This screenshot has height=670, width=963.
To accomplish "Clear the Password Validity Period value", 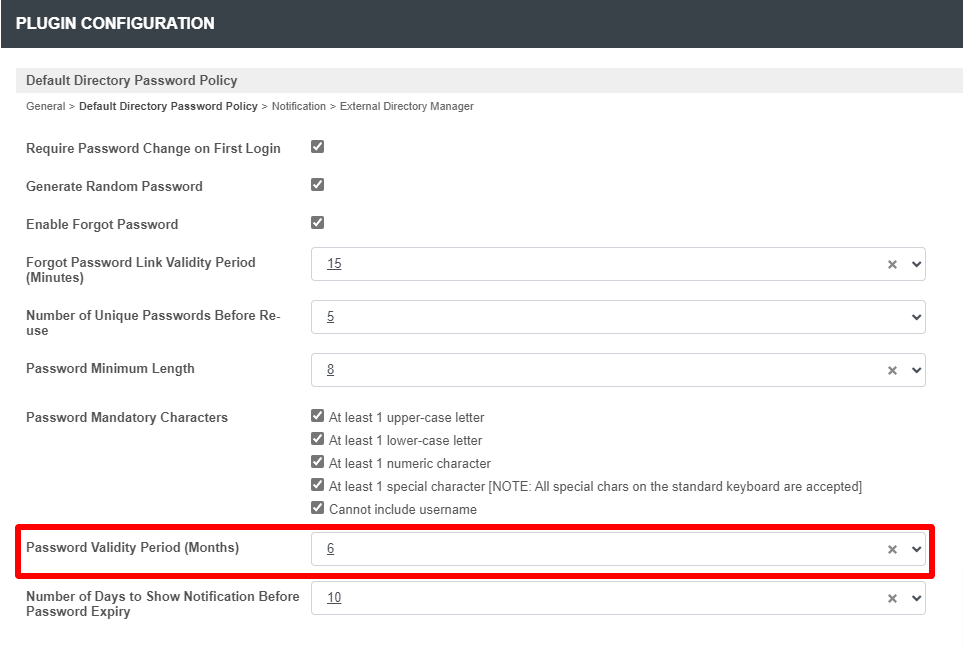I will click(892, 550).
